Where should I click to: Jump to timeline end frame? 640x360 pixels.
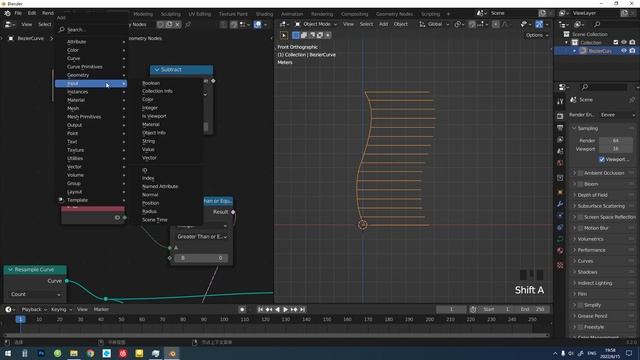click(302, 309)
